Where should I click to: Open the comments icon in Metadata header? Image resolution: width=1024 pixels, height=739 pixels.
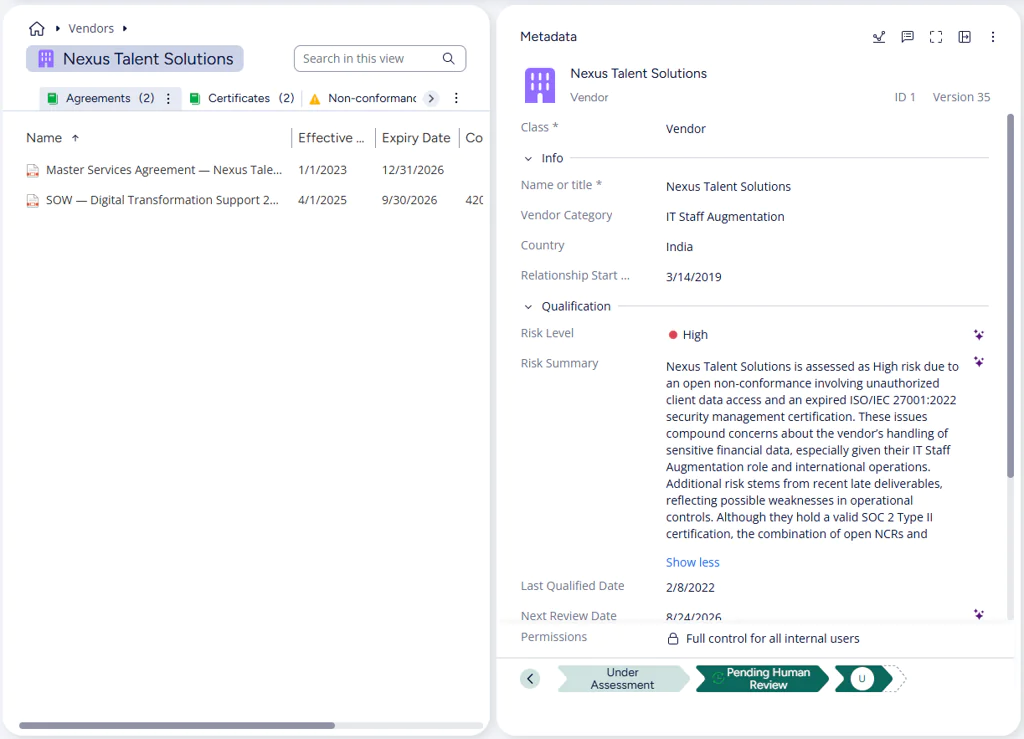[907, 37]
